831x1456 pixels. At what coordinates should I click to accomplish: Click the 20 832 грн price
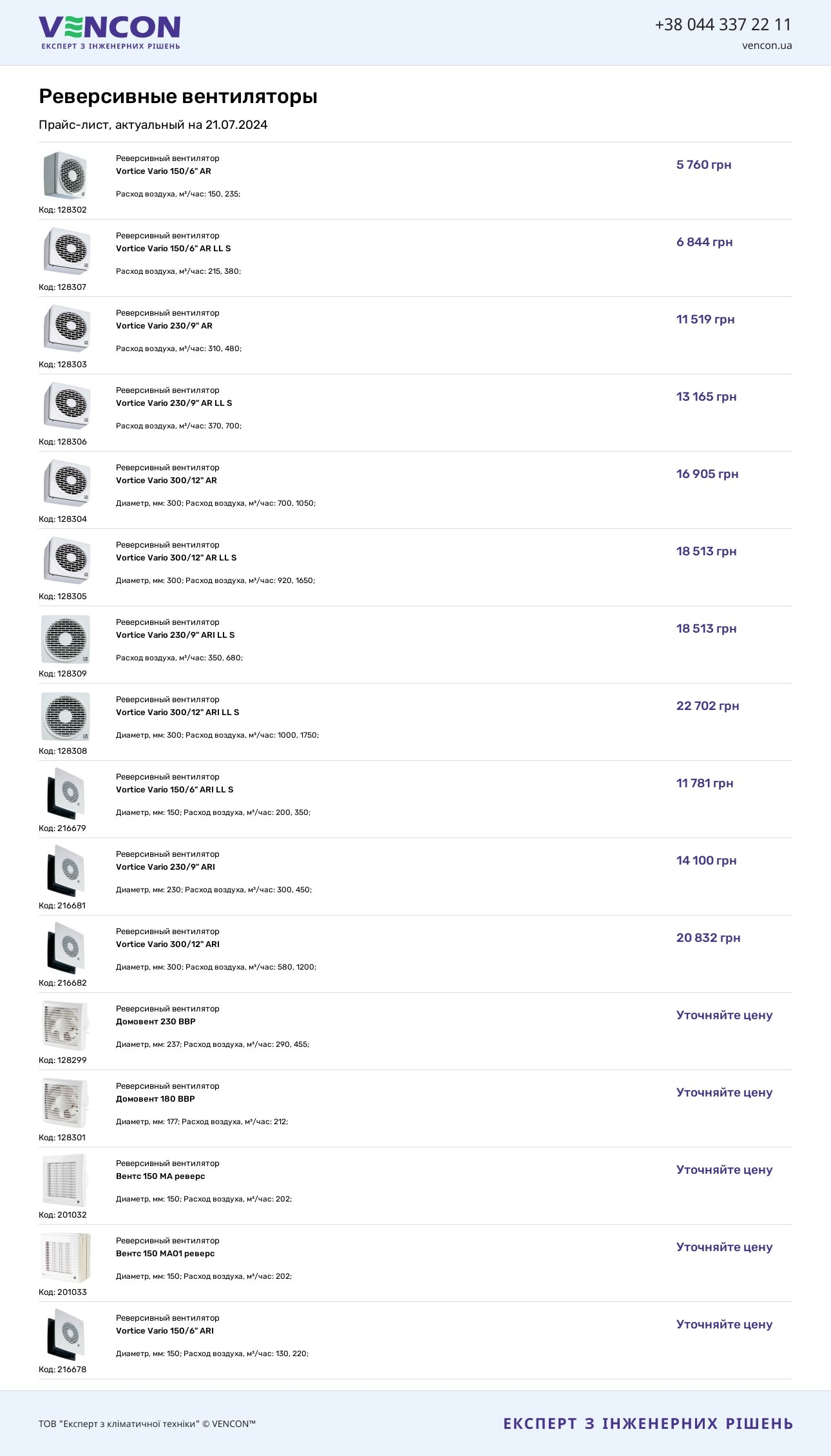[708, 938]
